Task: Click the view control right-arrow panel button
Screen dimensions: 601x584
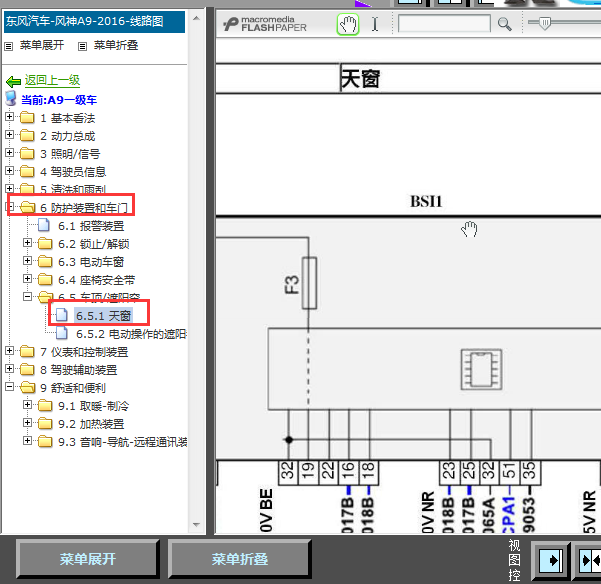Action: 551,561
